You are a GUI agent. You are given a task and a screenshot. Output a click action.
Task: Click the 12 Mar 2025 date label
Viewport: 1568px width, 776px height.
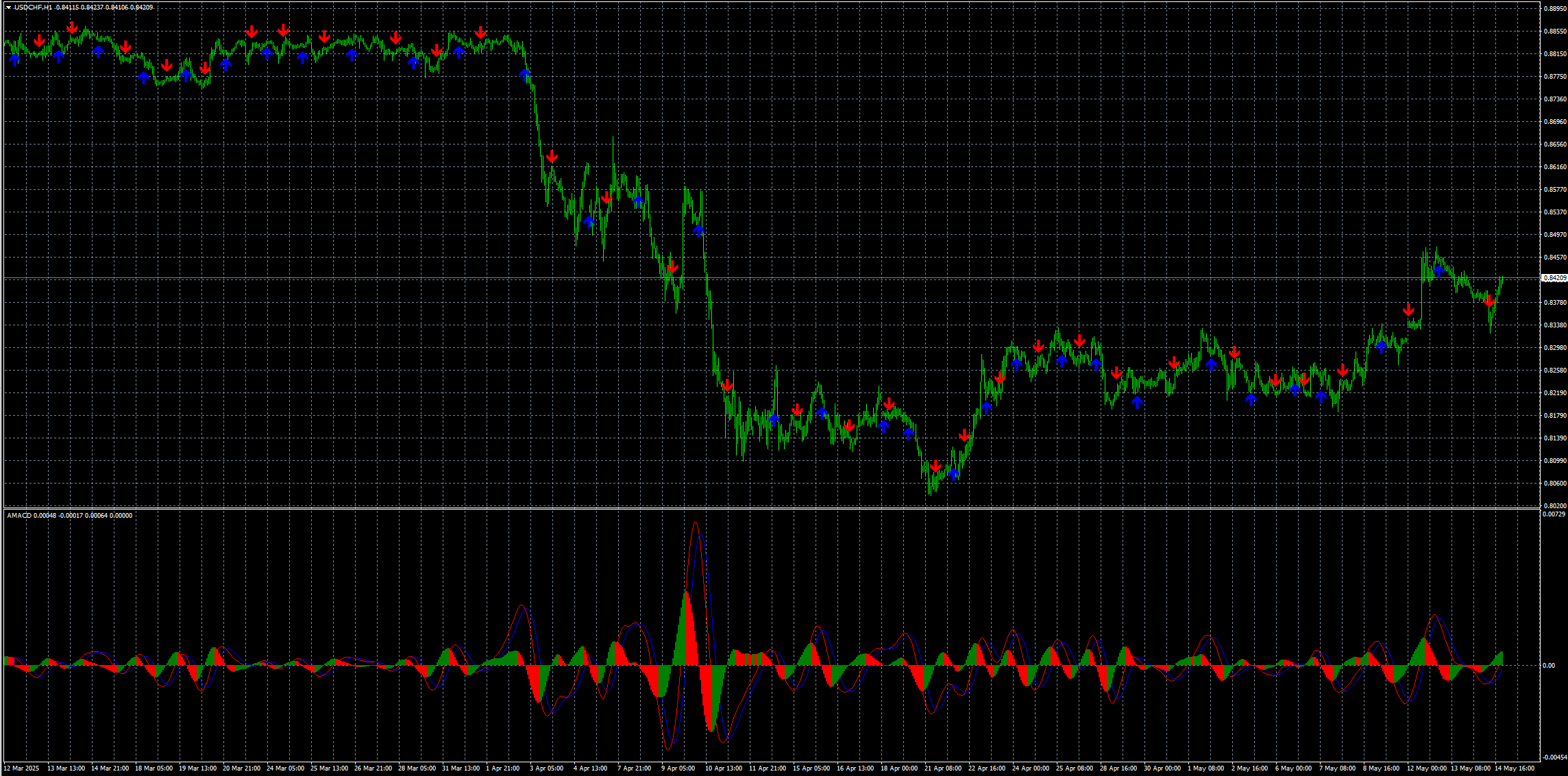point(21,768)
